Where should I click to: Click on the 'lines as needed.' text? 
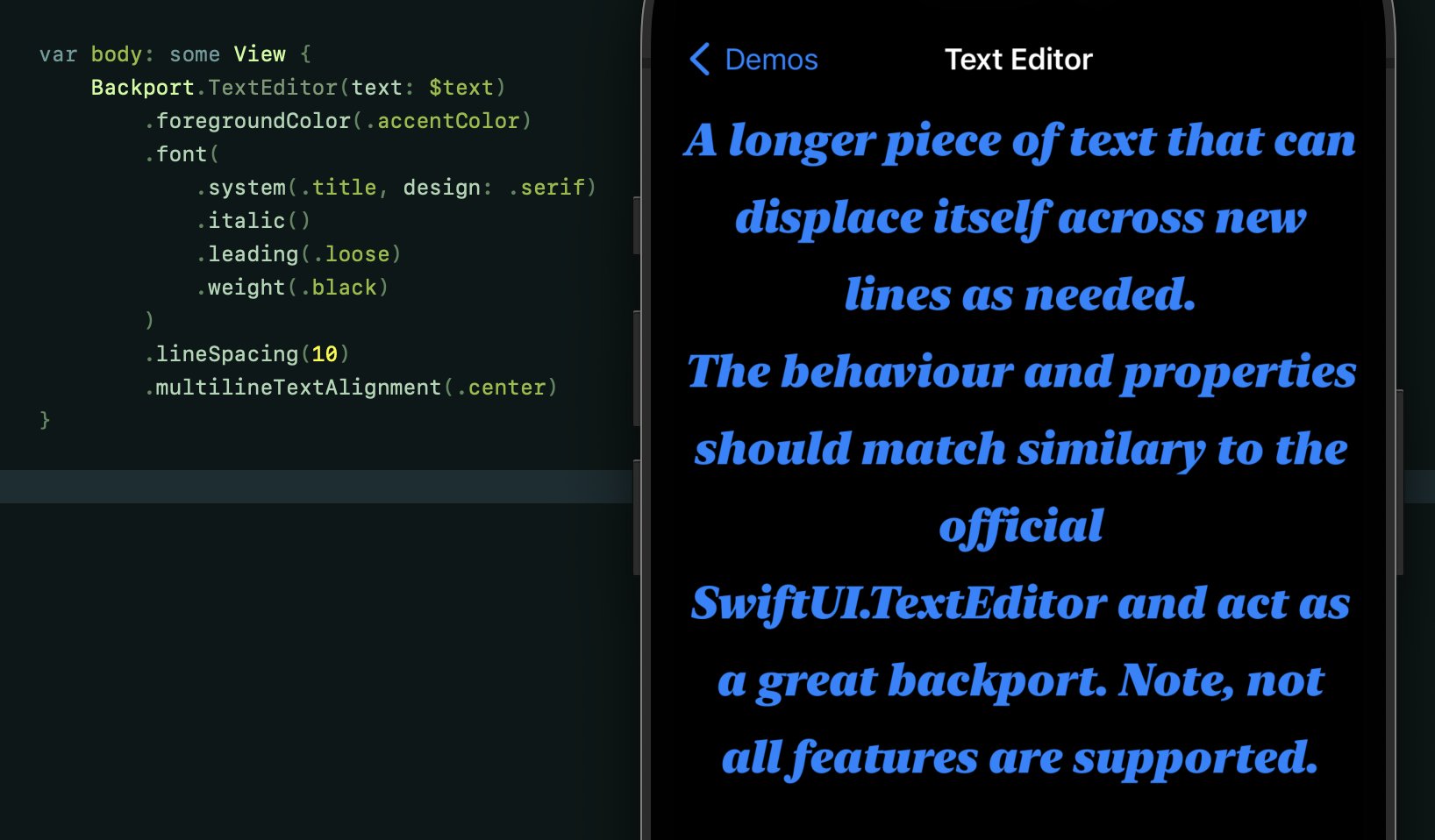point(1019,295)
